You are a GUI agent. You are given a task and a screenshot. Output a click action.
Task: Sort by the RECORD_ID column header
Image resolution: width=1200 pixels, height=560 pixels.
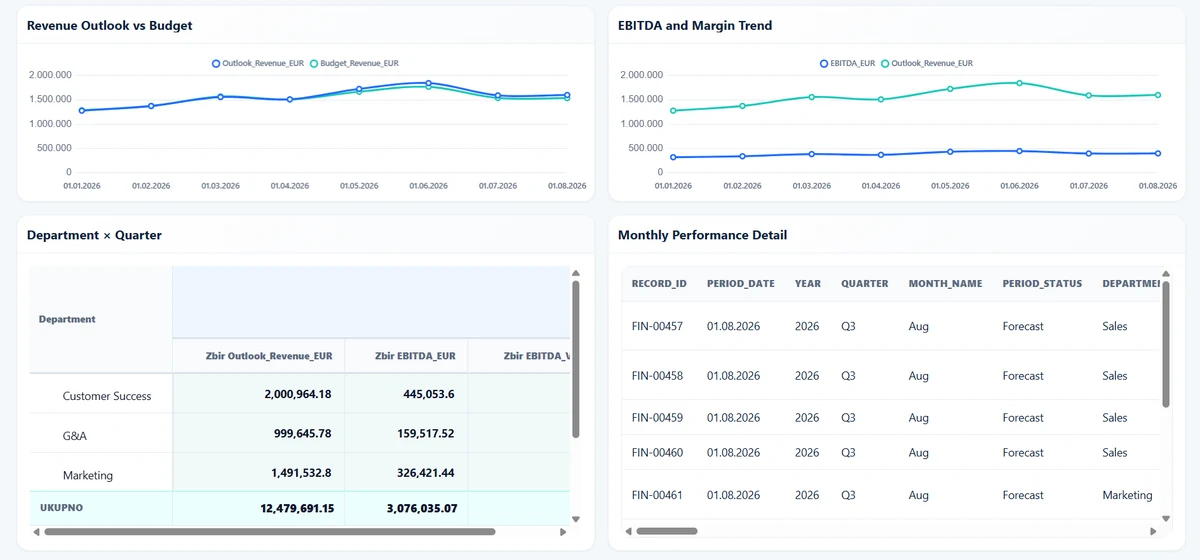click(x=659, y=284)
